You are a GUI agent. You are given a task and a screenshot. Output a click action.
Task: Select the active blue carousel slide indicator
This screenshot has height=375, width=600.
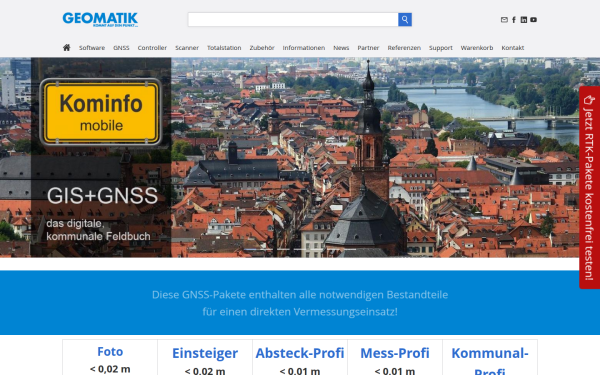(x=250, y=249)
